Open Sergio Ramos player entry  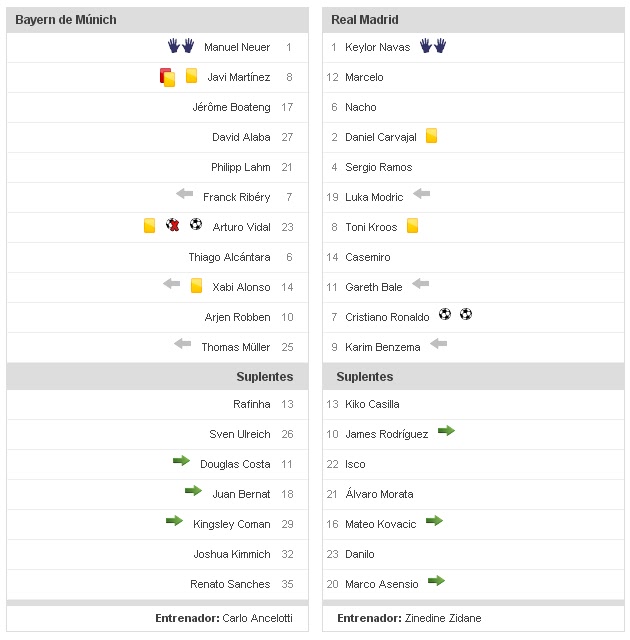tap(378, 167)
